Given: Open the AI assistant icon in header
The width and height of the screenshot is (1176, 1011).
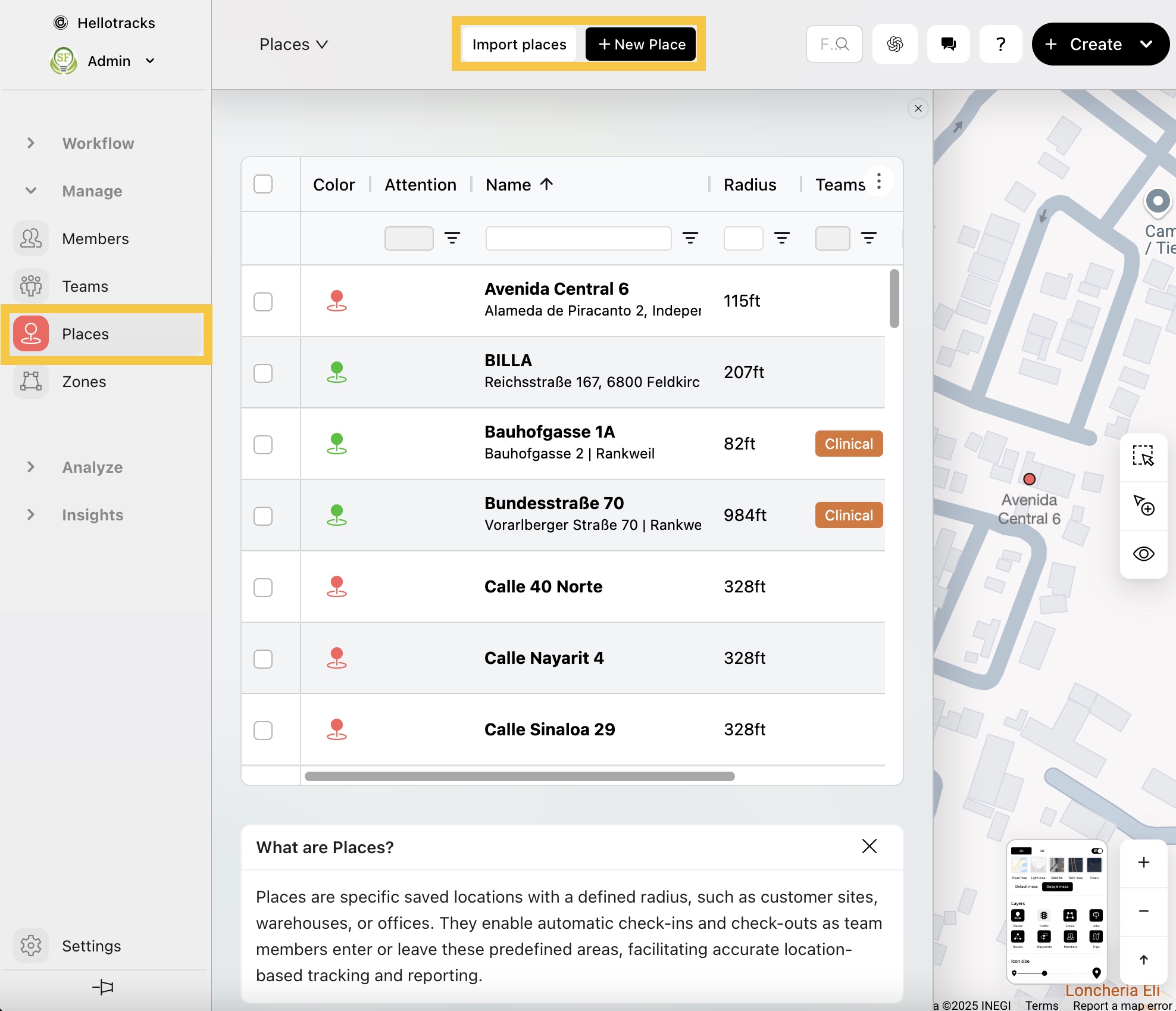Looking at the screenshot, I should click(894, 44).
